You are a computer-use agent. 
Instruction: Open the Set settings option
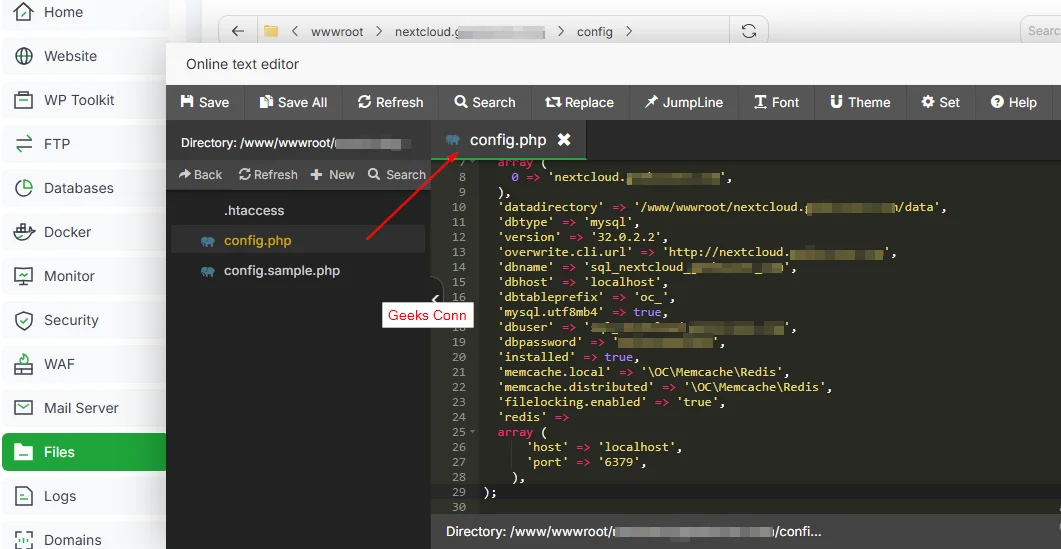940,102
